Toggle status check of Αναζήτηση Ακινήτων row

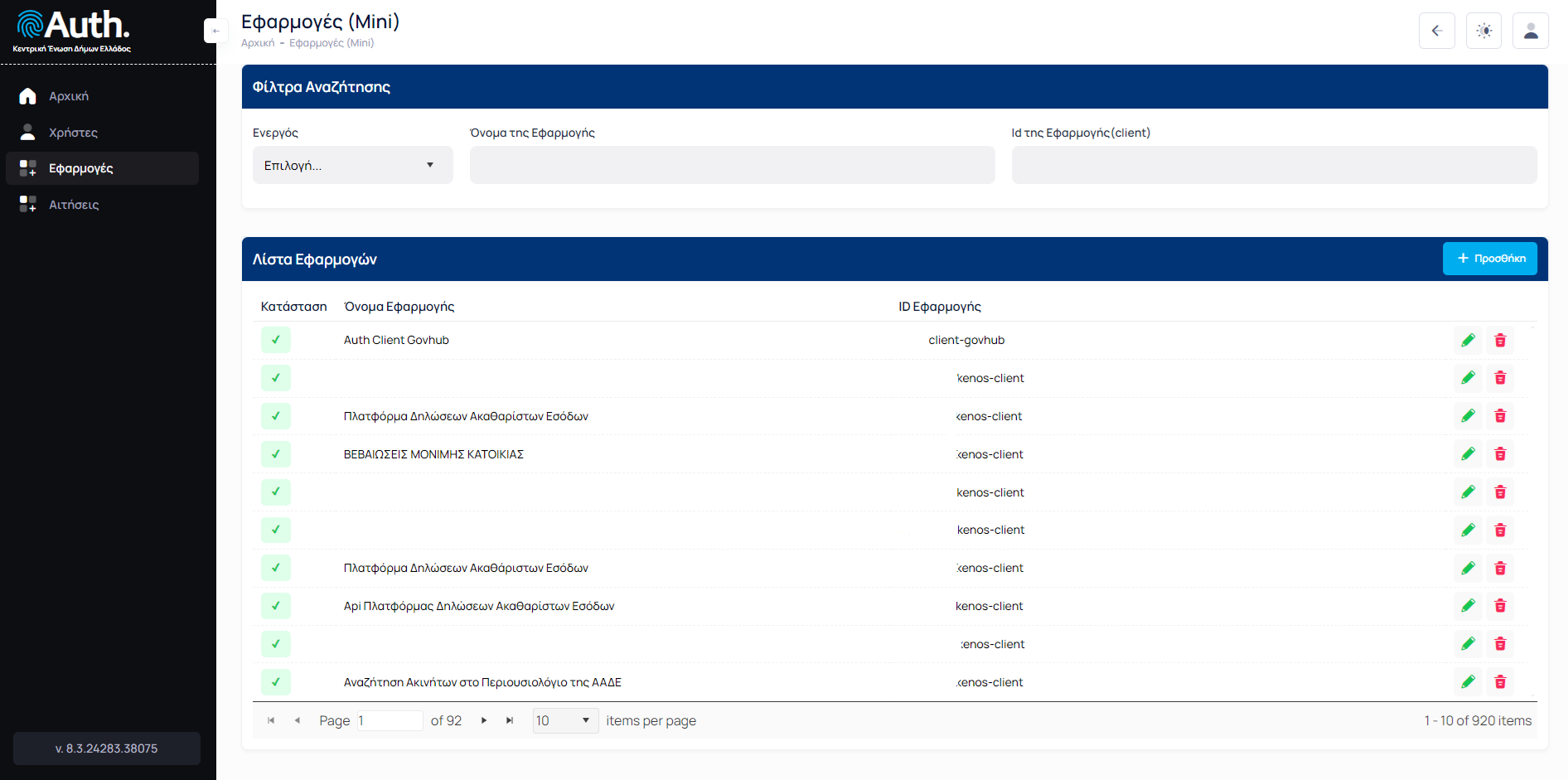(276, 682)
